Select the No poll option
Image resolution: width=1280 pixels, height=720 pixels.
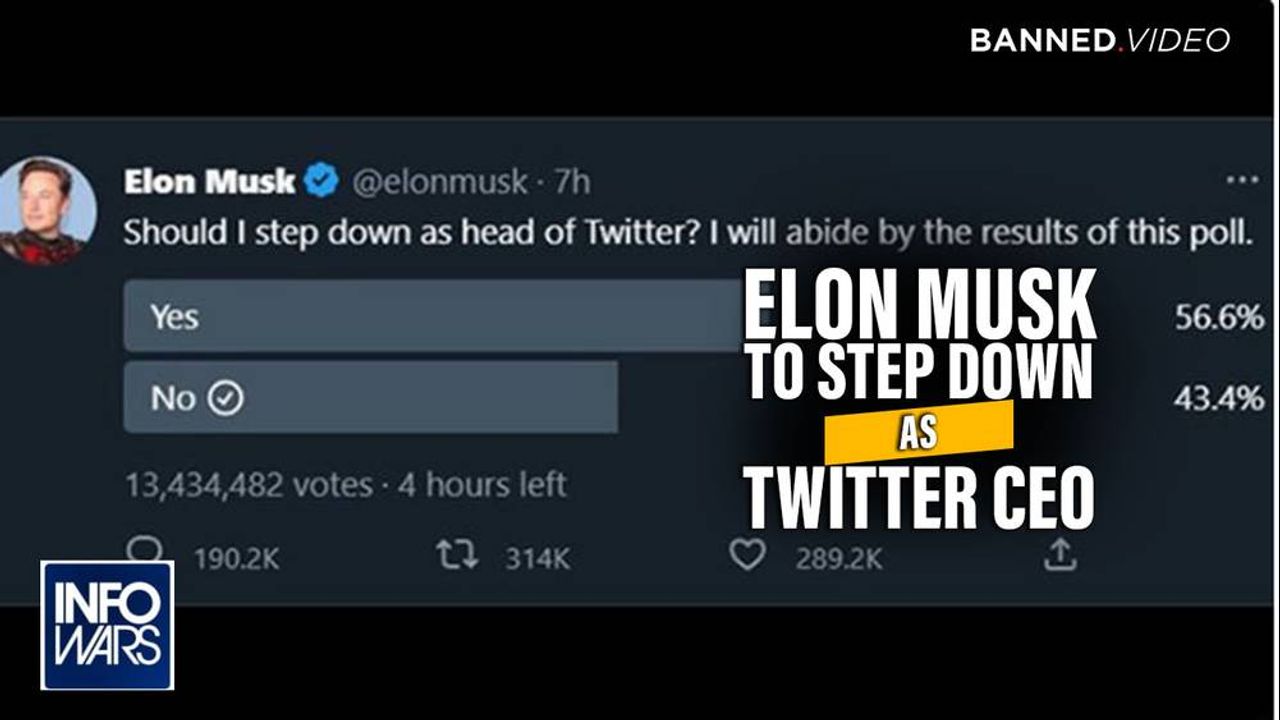370,398
